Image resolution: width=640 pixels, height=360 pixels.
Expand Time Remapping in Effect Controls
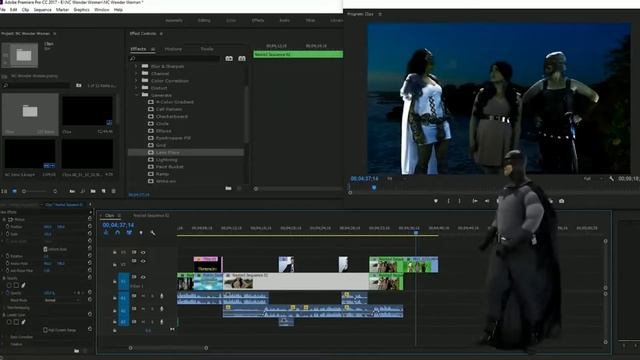click(x=4, y=307)
